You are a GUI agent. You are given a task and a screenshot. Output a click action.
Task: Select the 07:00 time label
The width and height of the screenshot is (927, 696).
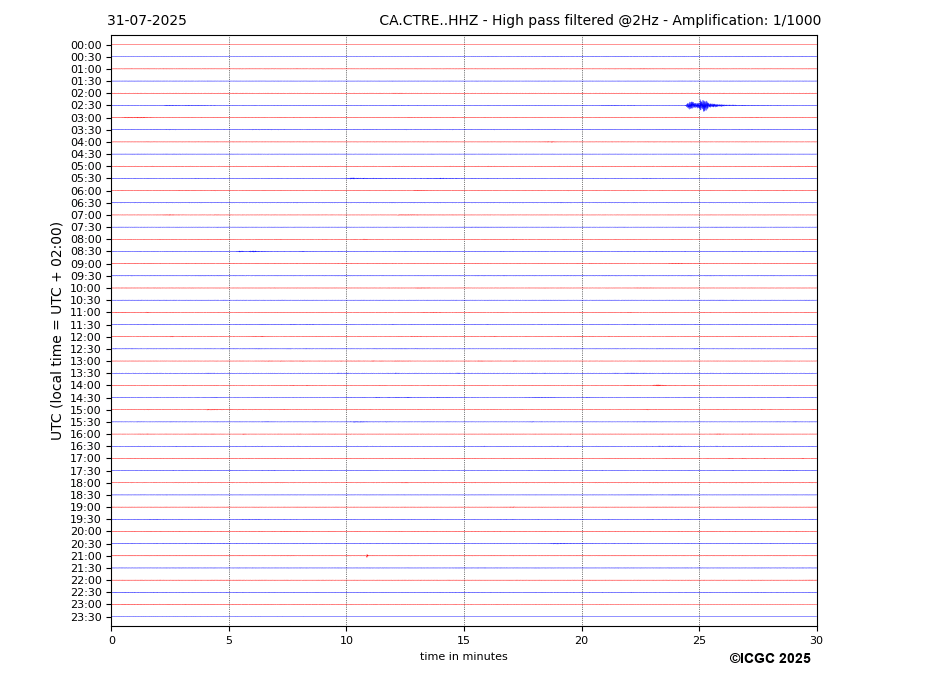86,215
